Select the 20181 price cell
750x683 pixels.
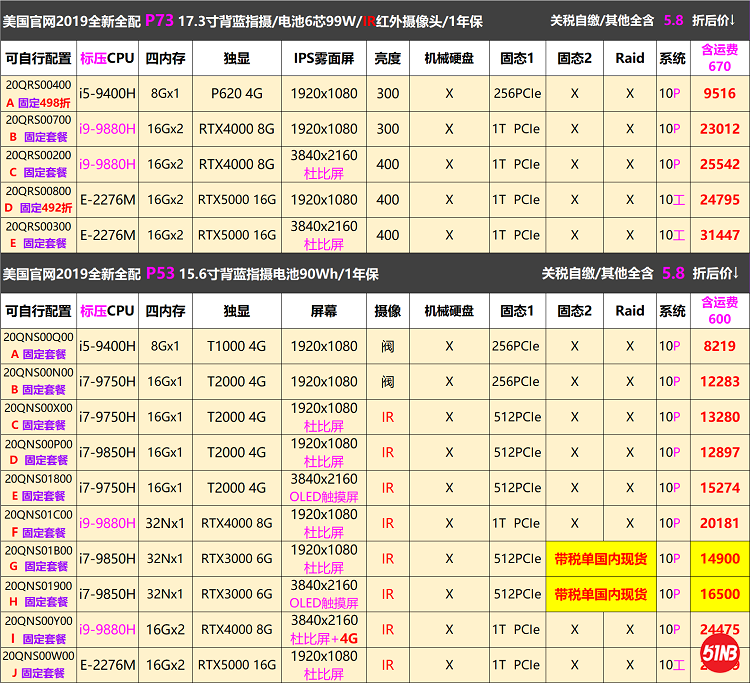click(x=719, y=523)
